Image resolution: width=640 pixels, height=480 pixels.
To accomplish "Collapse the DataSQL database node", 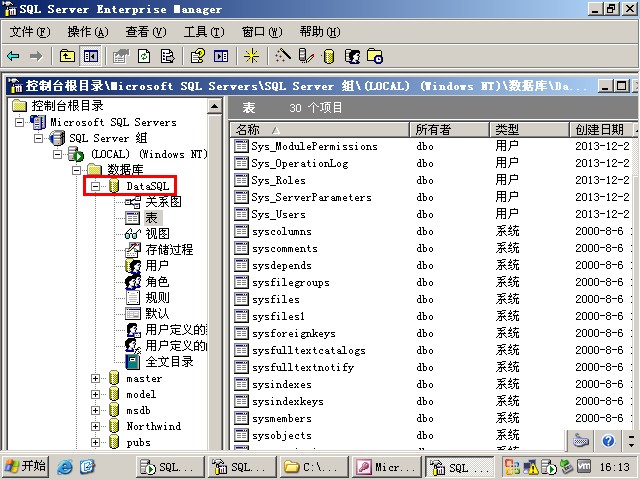I will (x=96, y=186).
